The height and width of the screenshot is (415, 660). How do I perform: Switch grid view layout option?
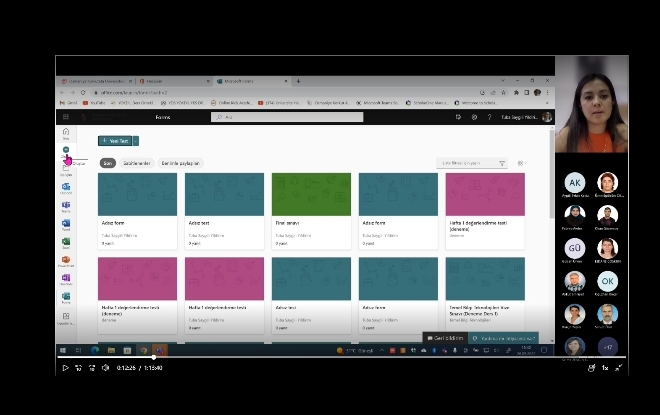[x=521, y=163]
